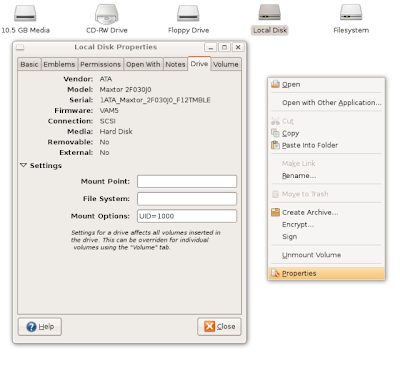
Task: Select the Local Disk drive icon
Action: 270,13
